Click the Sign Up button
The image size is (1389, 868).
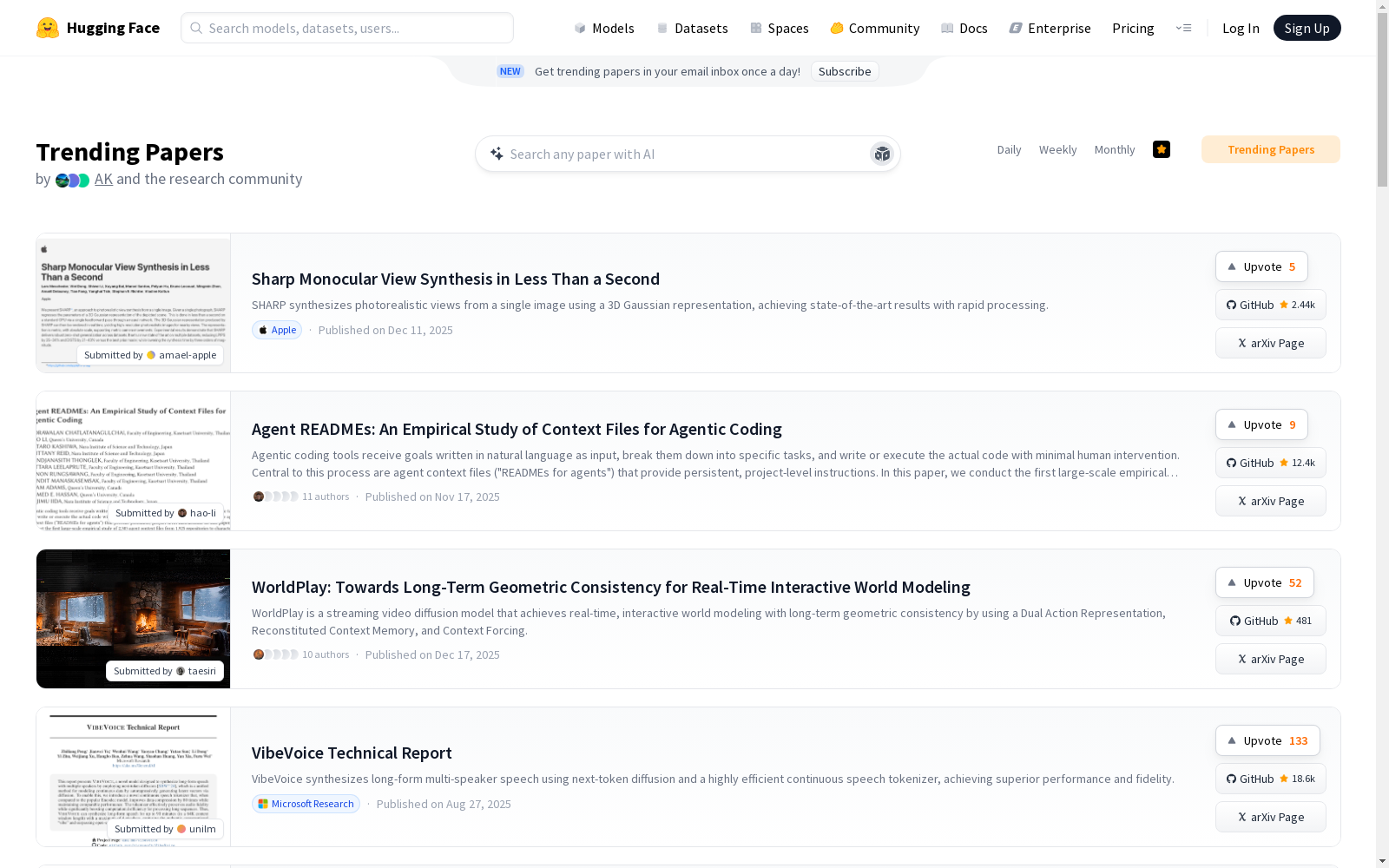[x=1307, y=28]
